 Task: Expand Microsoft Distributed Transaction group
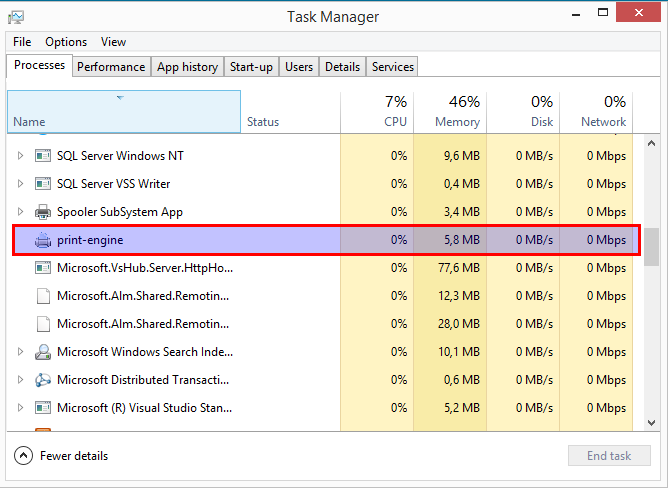click(20, 380)
